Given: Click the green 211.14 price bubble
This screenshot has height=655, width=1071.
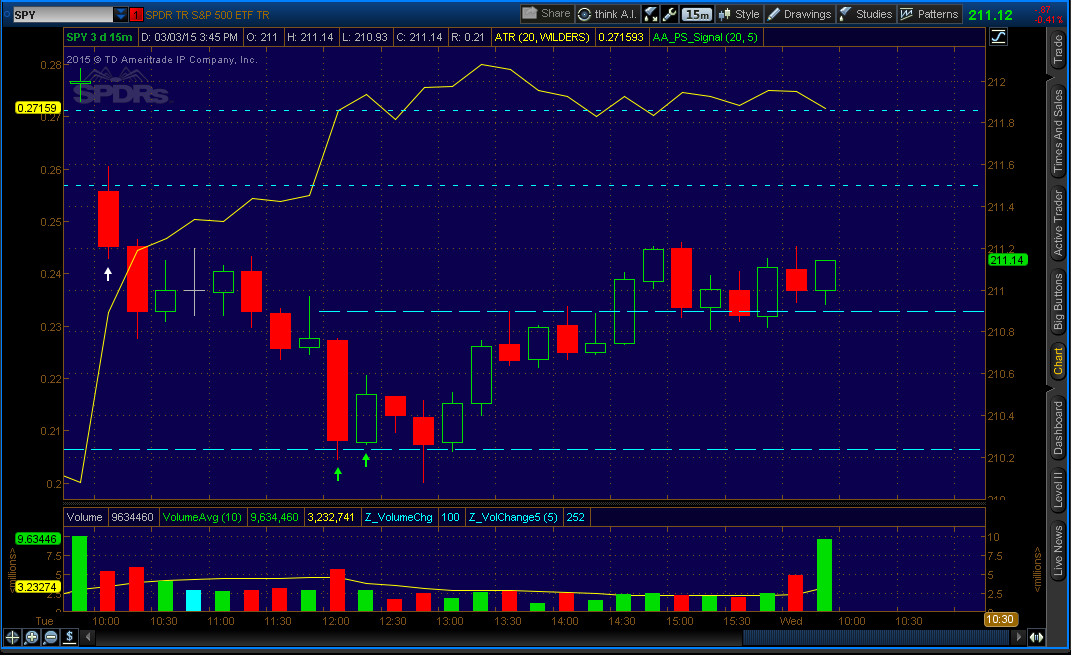Looking at the screenshot, I should tap(1007, 260).
